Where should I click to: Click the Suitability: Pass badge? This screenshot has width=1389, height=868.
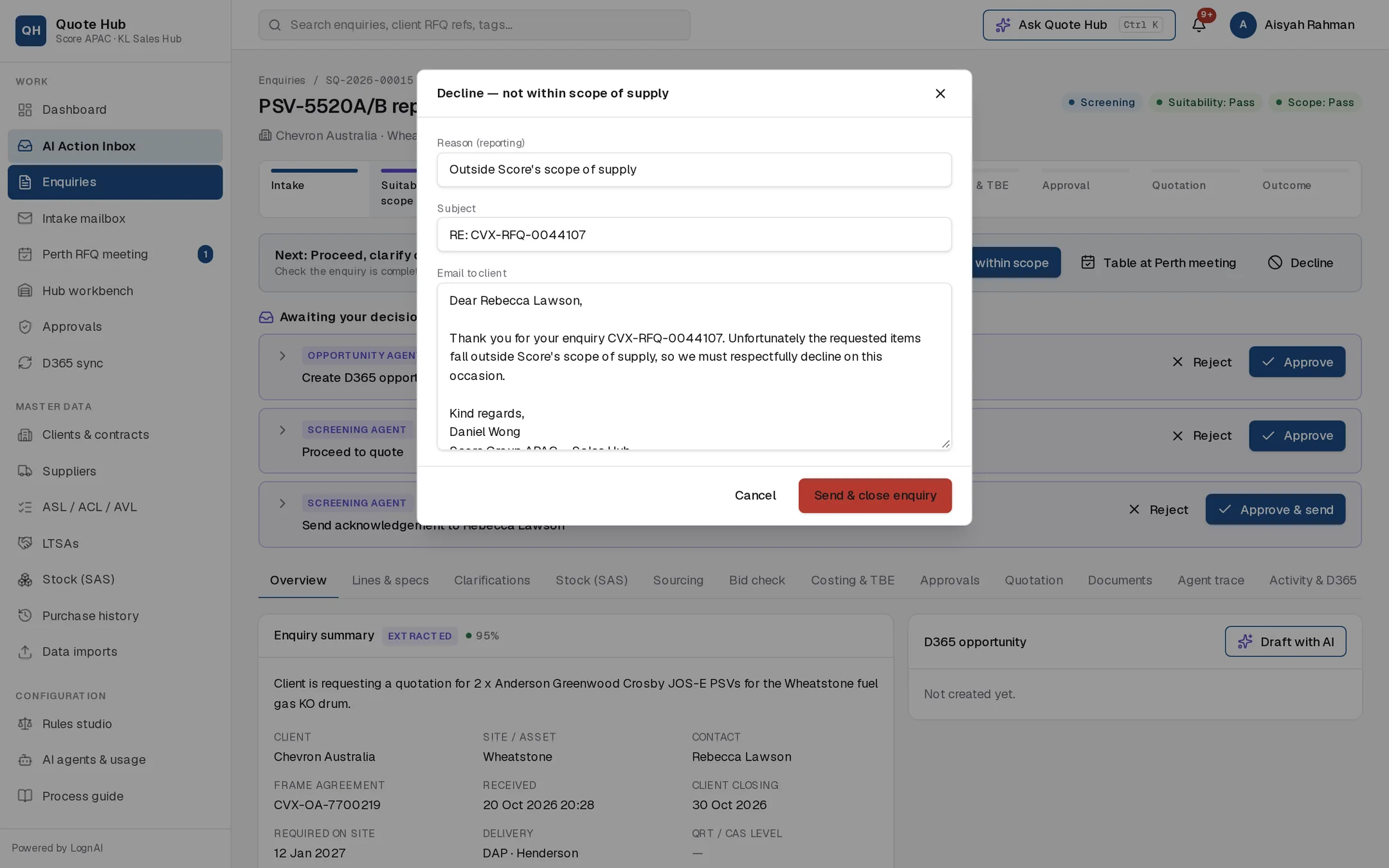point(1206,102)
